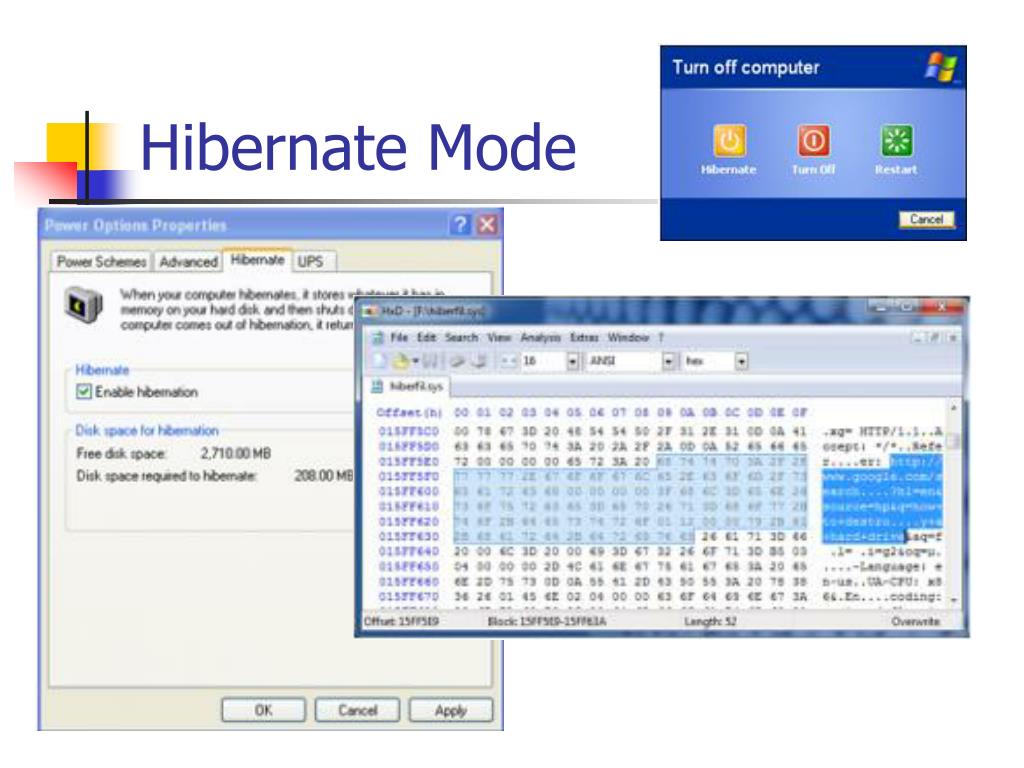Uncheck the Enable hibernation checkbox
The width and height of the screenshot is (1024, 768).
(x=84, y=392)
